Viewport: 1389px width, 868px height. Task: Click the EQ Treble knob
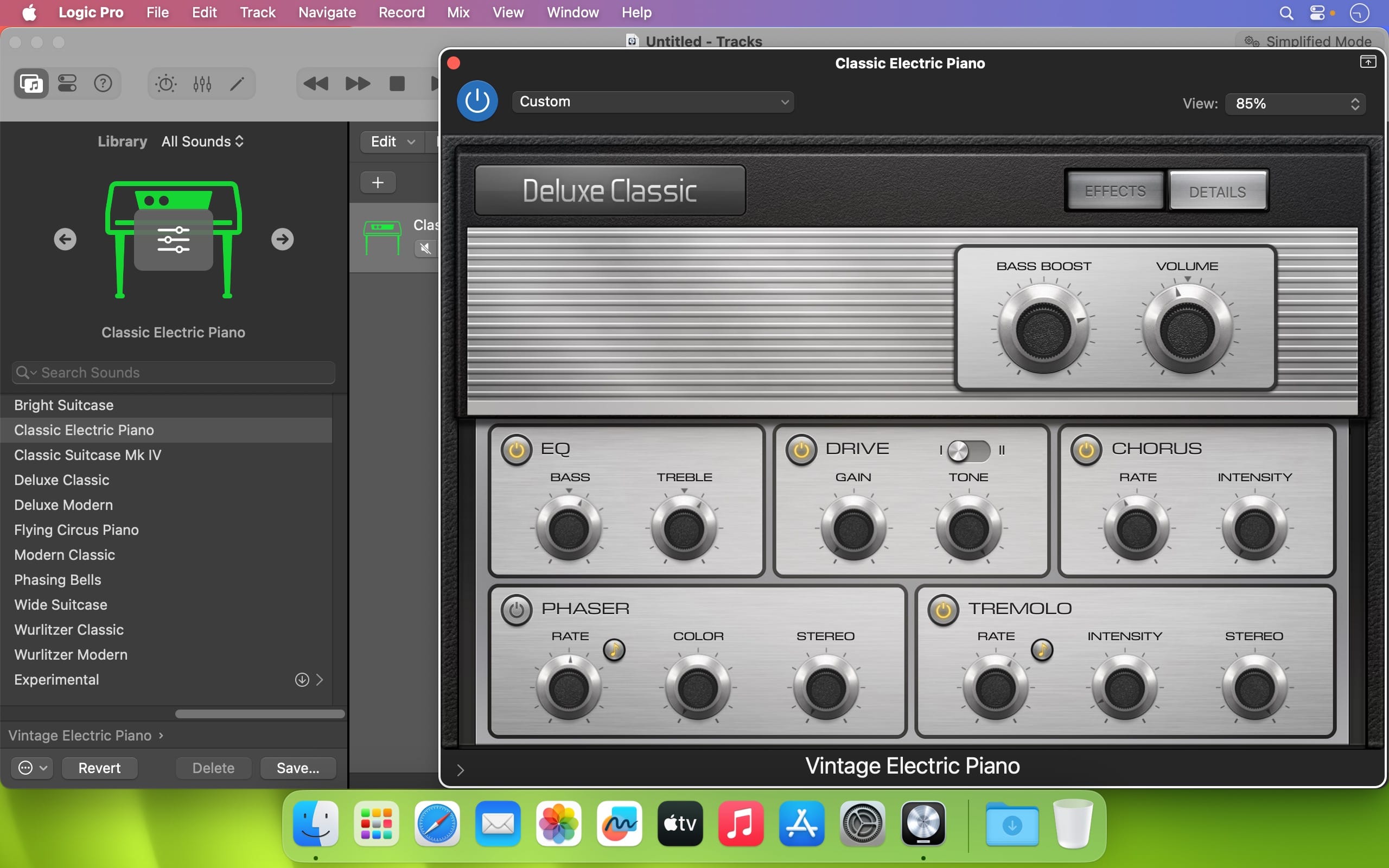(x=684, y=528)
